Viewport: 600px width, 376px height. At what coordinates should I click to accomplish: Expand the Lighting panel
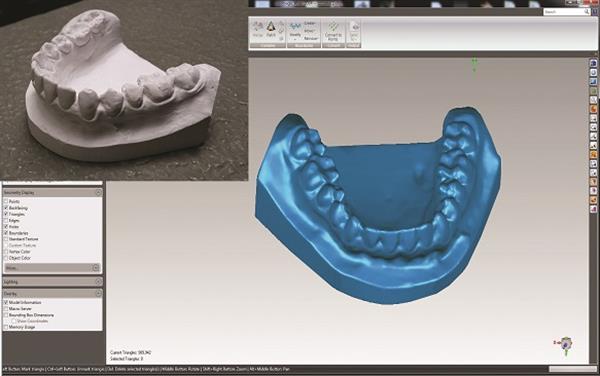98,282
